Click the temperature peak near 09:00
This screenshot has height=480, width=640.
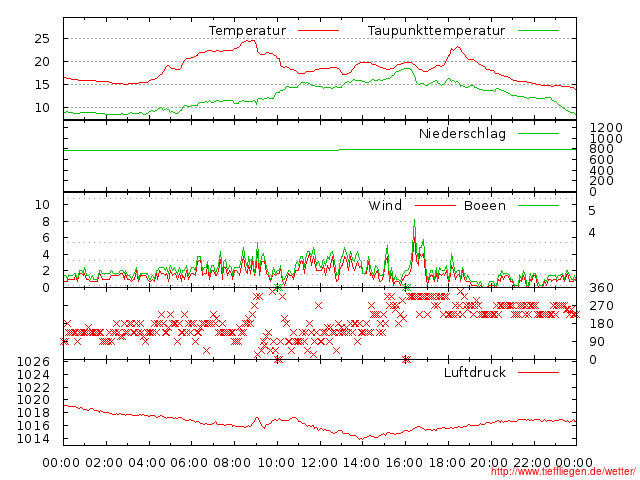coord(251,41)
